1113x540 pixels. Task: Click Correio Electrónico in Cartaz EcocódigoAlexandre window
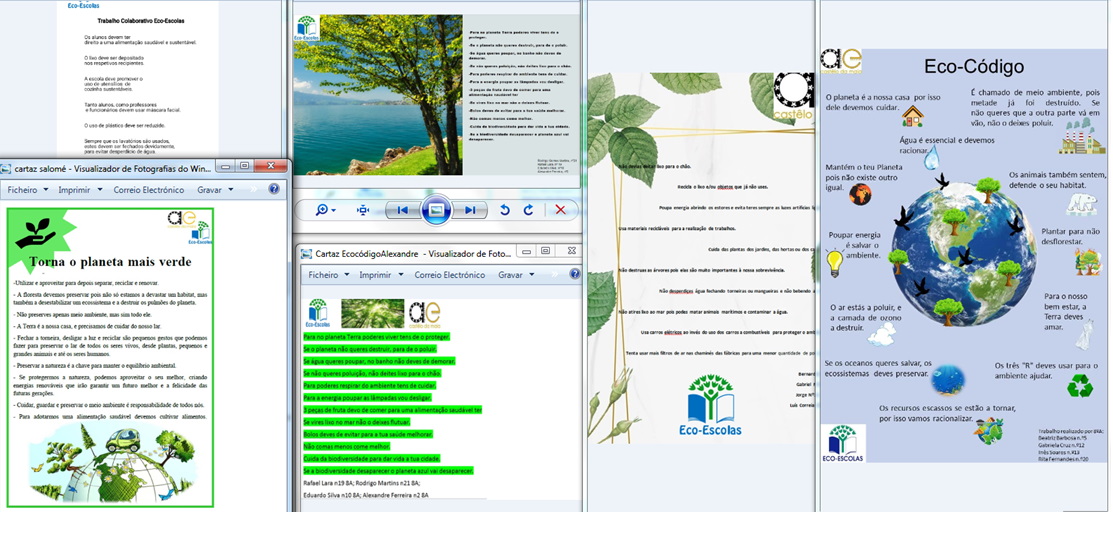click(449, 274)
